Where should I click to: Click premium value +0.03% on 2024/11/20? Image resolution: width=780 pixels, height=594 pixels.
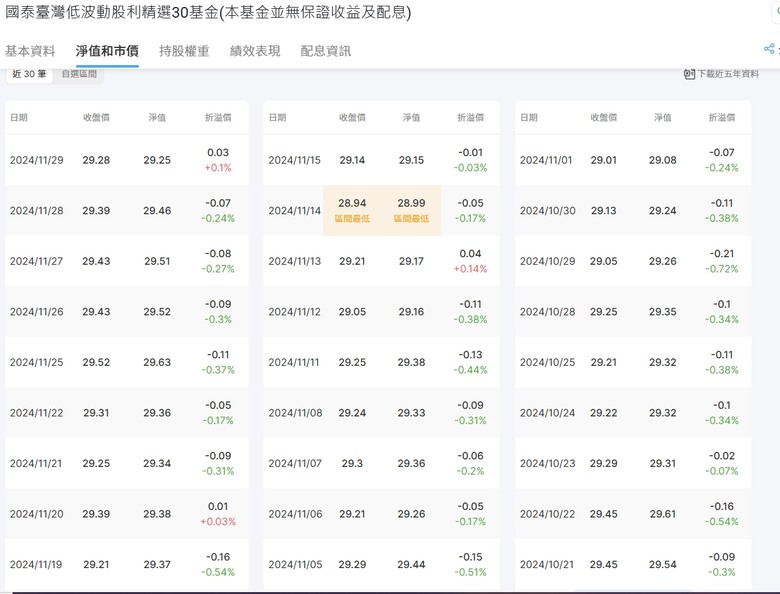[x=218, y=522]
